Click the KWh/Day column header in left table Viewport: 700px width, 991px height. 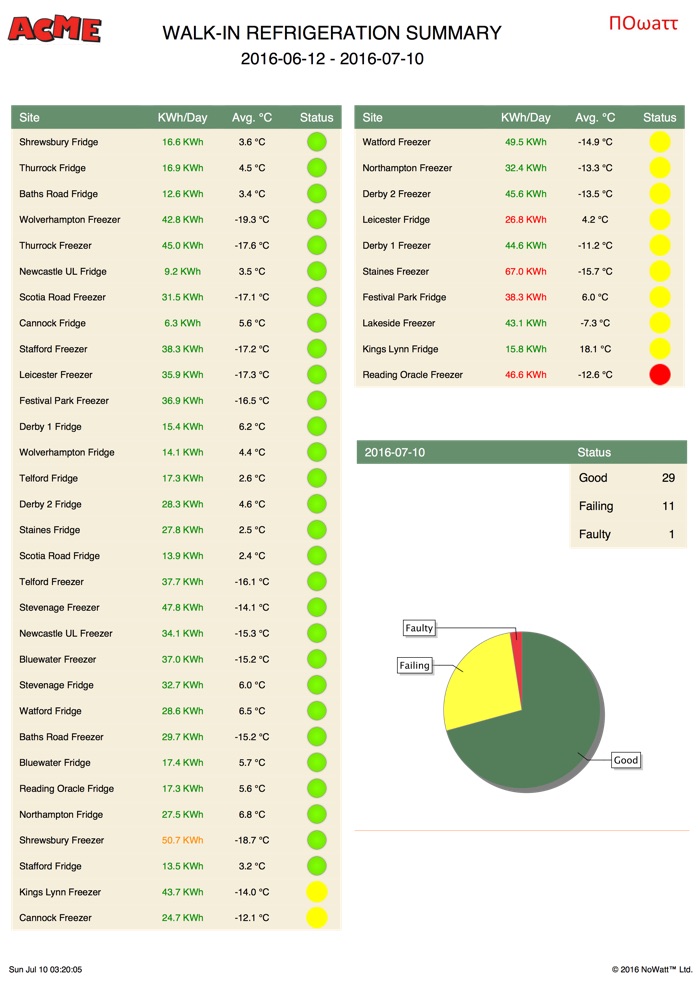(x=182, y=118)
